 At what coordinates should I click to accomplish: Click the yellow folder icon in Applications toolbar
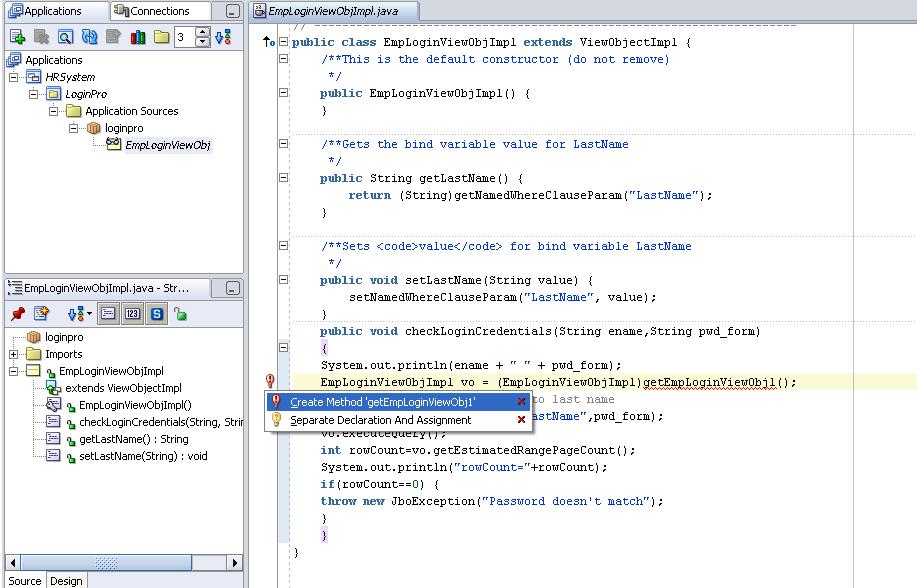point(161,37)
